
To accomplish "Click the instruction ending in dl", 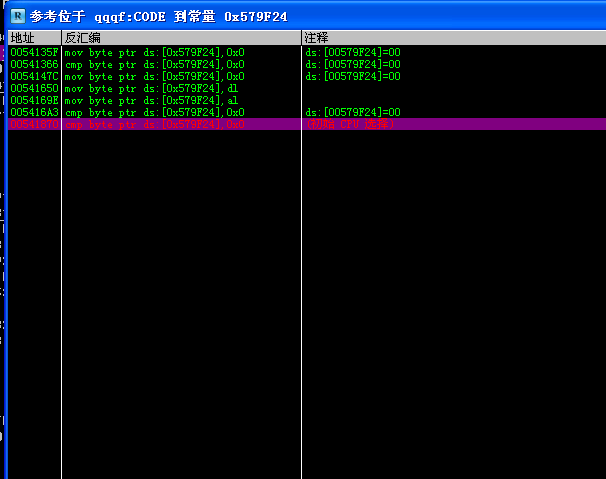I will tap(151, 88).
